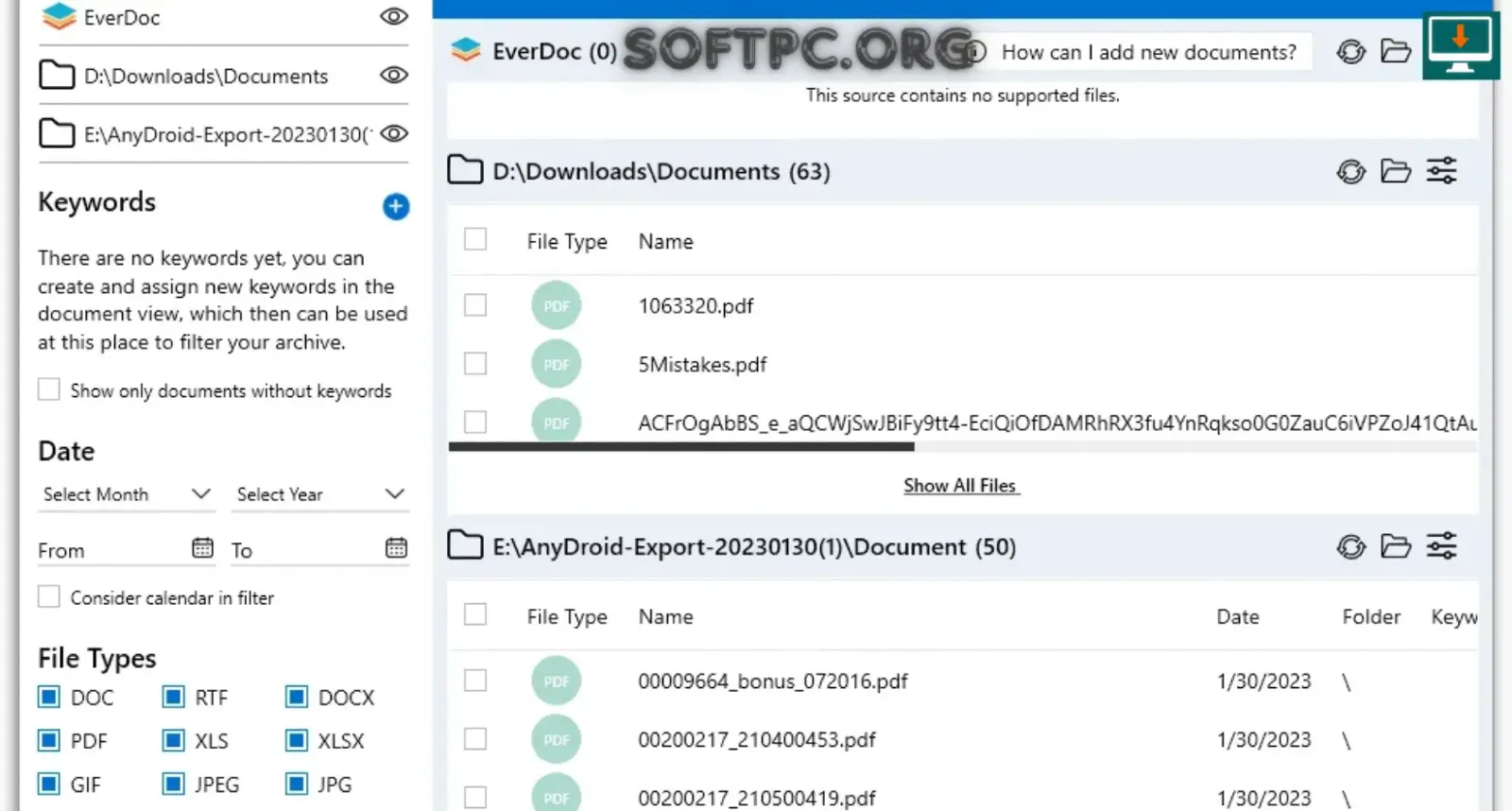Click PDF icon of 00009664_bonus_072016.pdf

556,681
